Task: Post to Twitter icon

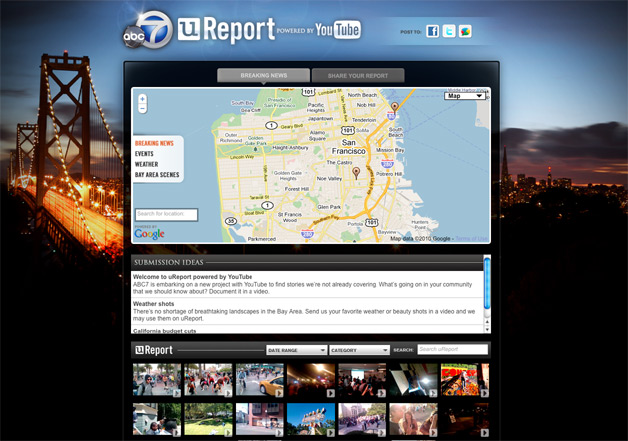Action: 449,31
